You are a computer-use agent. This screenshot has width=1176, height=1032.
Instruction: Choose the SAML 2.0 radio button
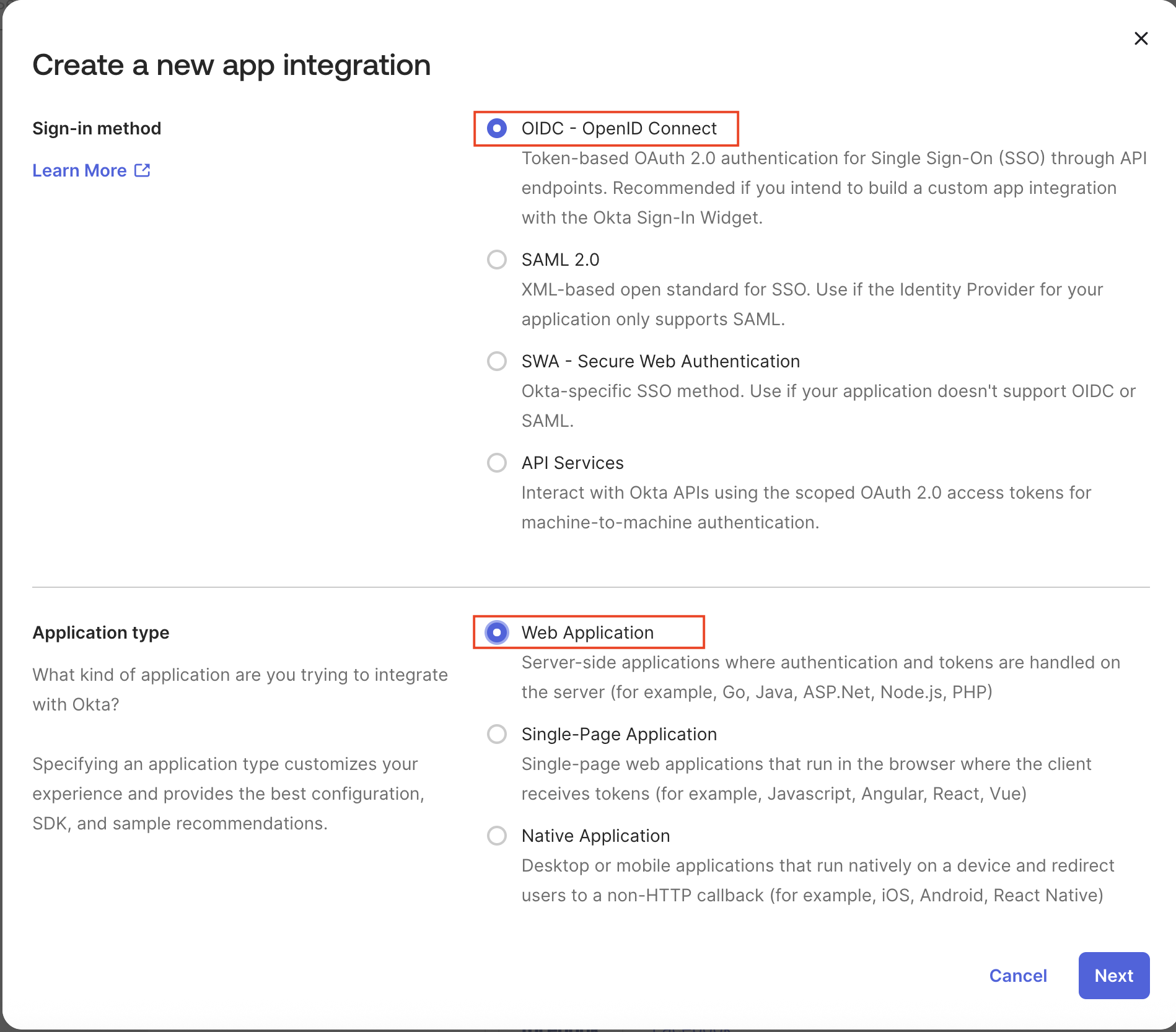tap(497, 260)
